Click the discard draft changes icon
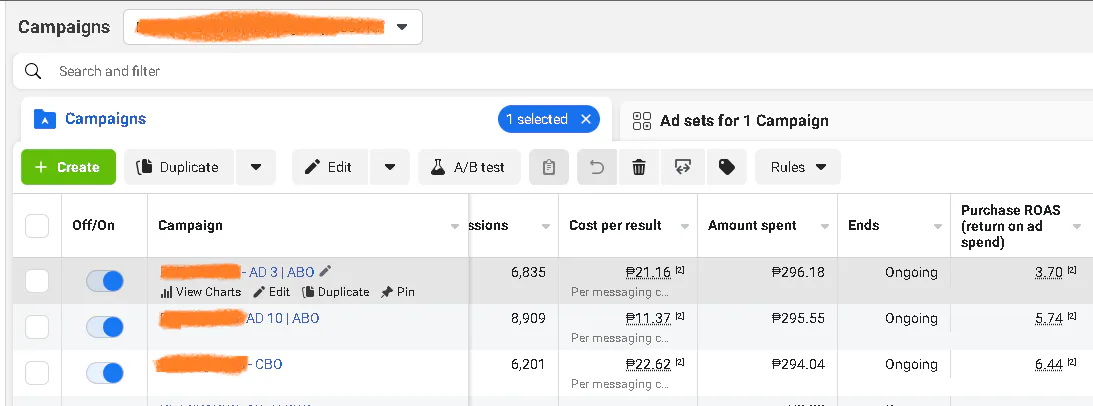Screen dimensions: 1093x406 pos(682,167)
